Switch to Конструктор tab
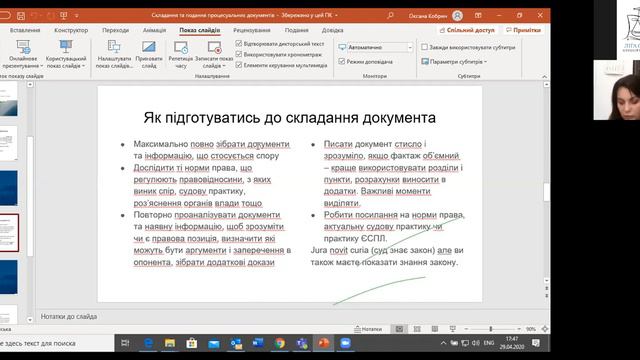640x360 pixels. point(71,30)
